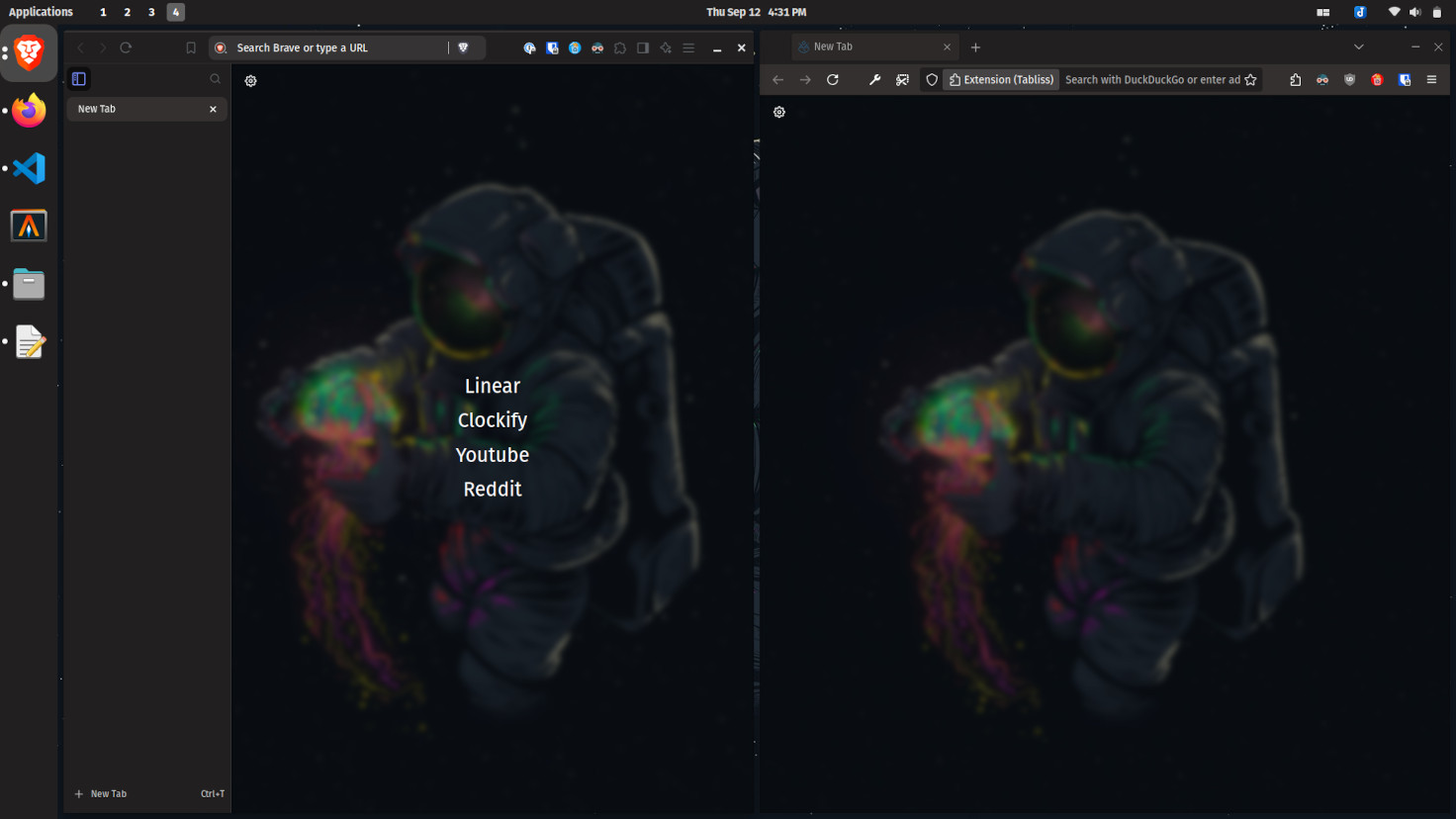Open the Bitwarden extension in Brave toolbar
Screen dimensions: 1456x819
[x=552, y=47]
